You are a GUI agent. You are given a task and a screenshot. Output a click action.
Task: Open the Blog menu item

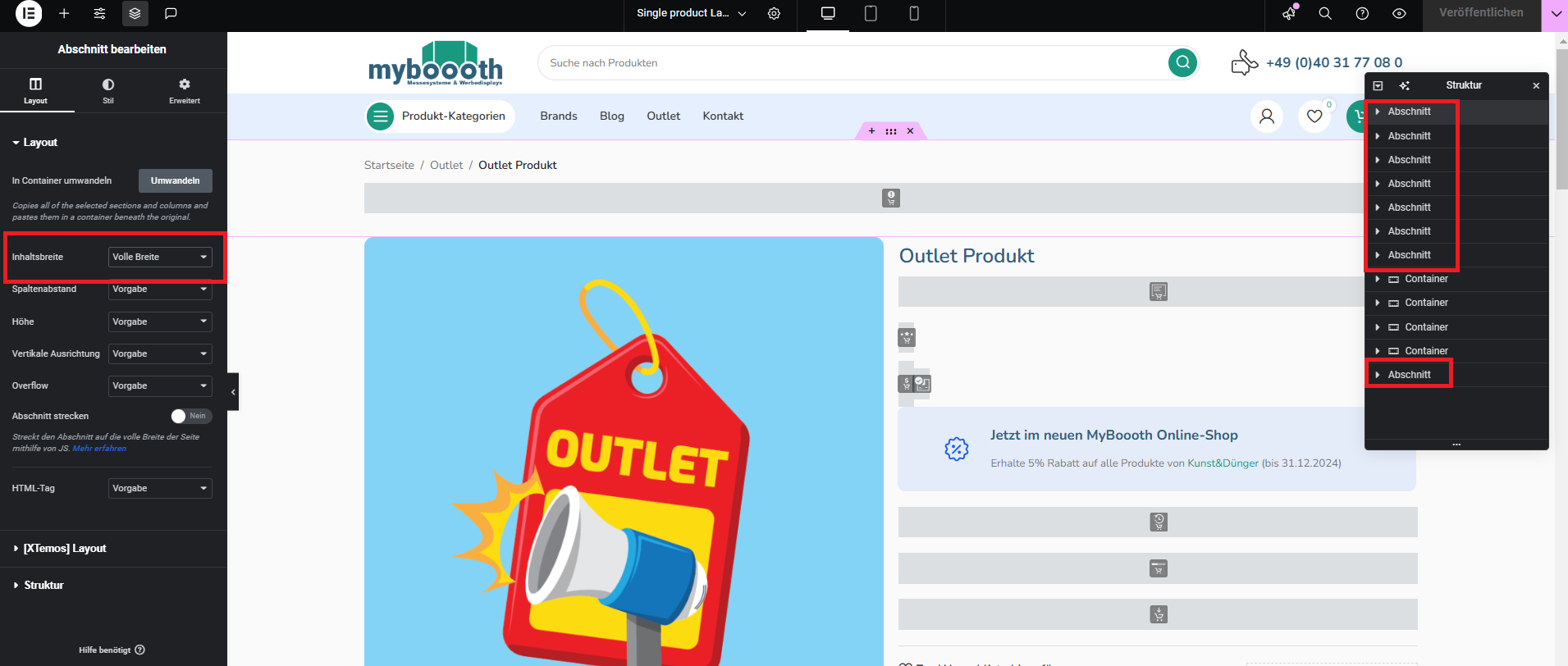point(612,116)
